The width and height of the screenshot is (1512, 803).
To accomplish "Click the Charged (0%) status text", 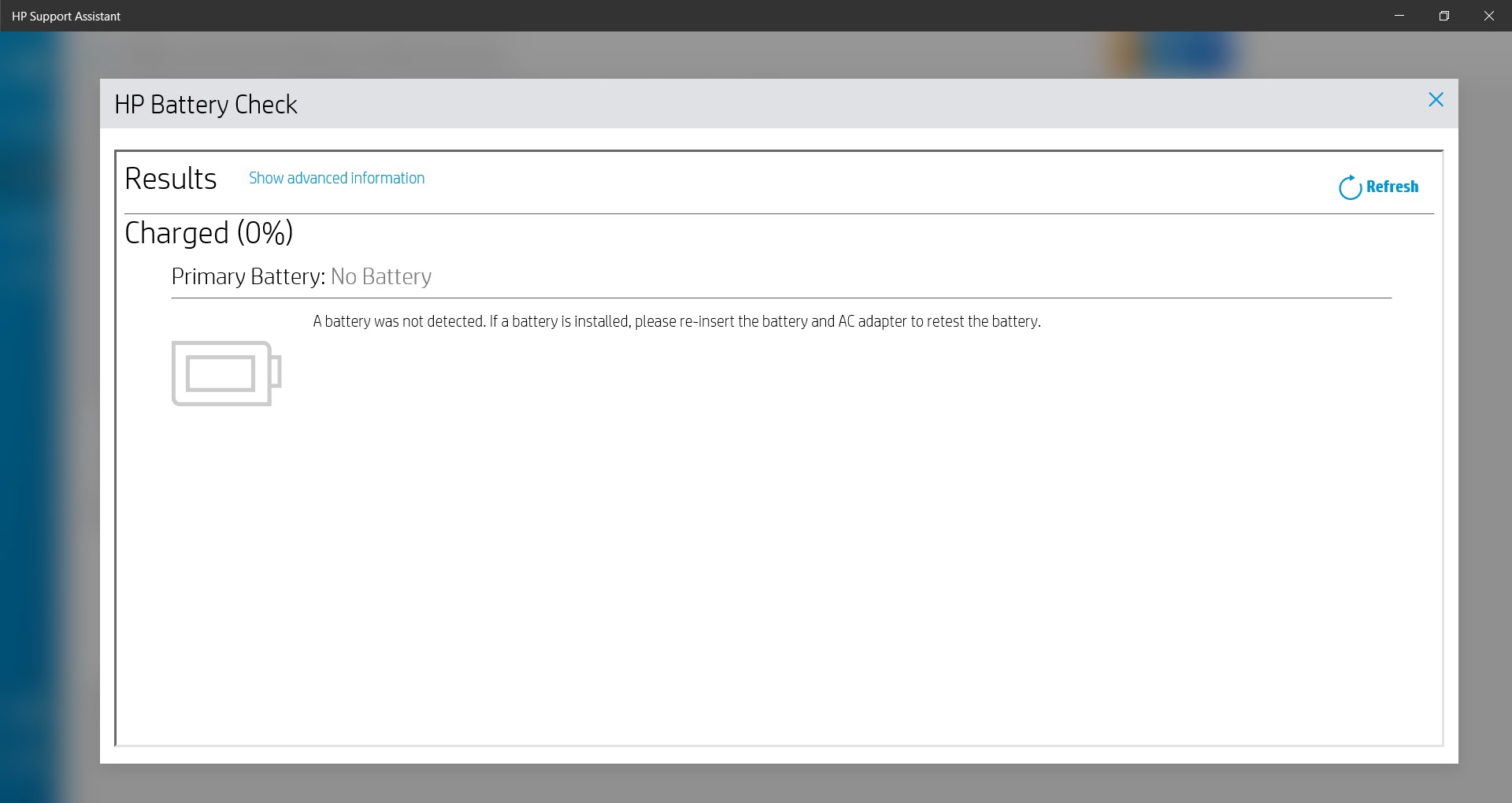I will point(208,232).
